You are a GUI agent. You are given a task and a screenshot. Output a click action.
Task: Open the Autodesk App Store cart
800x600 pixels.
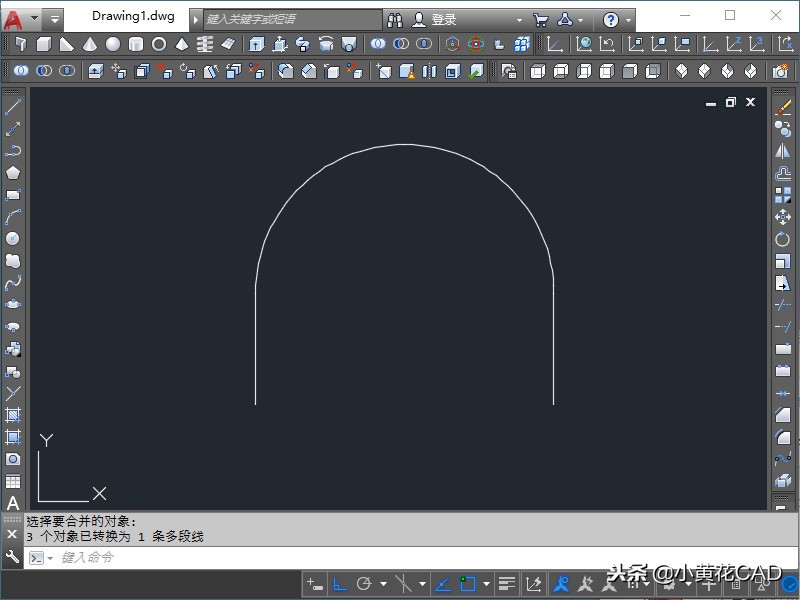pos(540,19)
